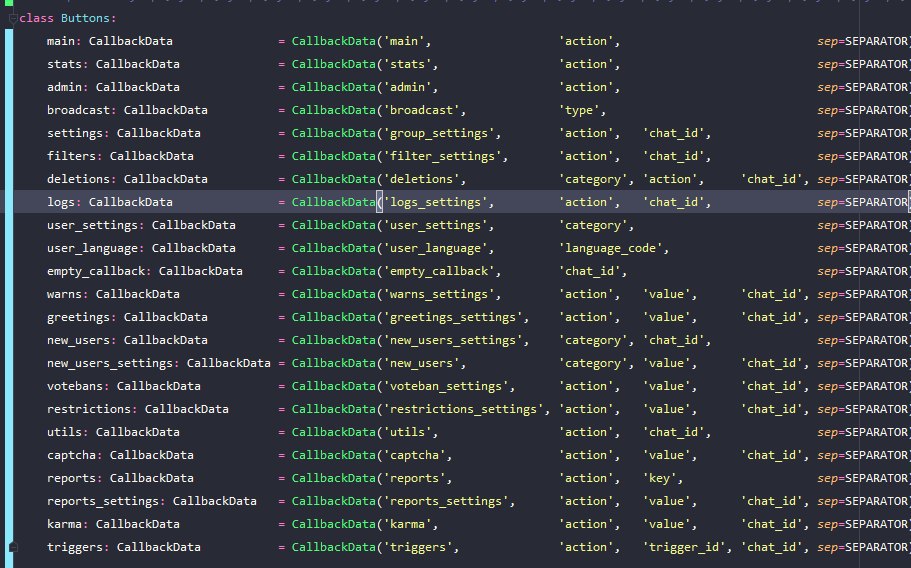Click the reports_settings variable name

point(103,501)
